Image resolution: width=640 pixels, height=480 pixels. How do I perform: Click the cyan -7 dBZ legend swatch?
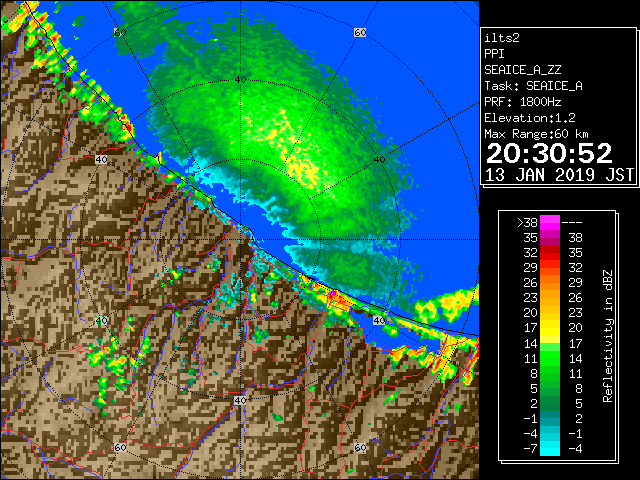550,448
